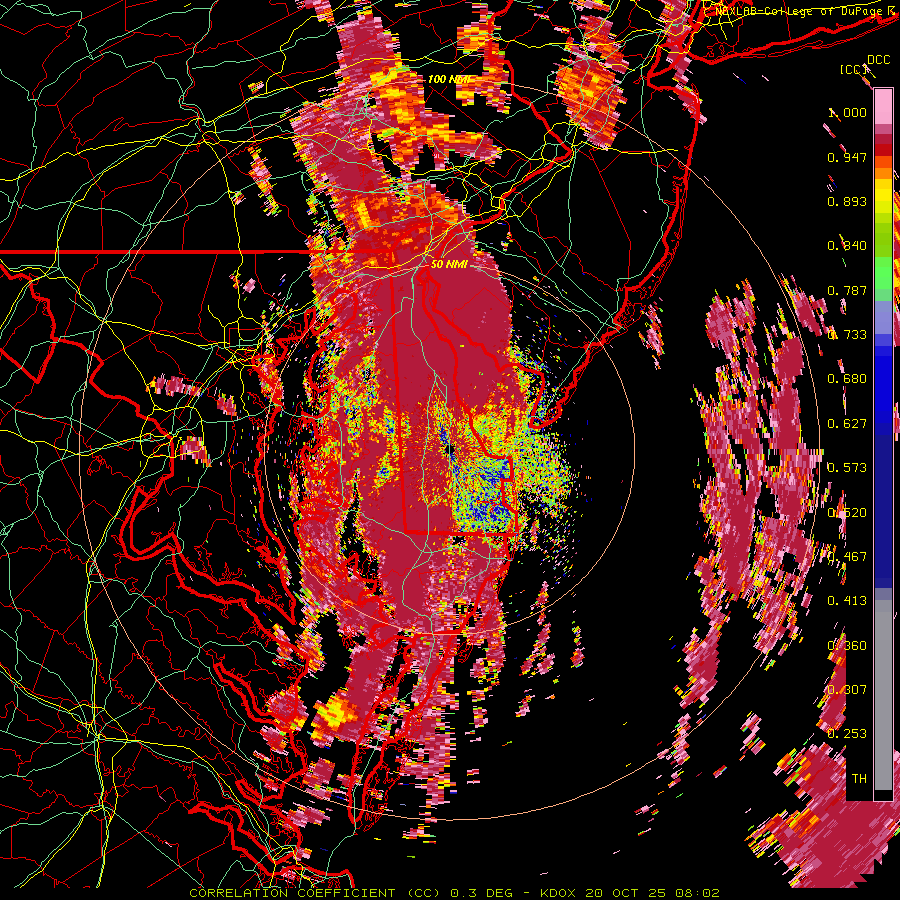
Task: Click the 0.947 scale value
Action: click(x=847, y=157)
